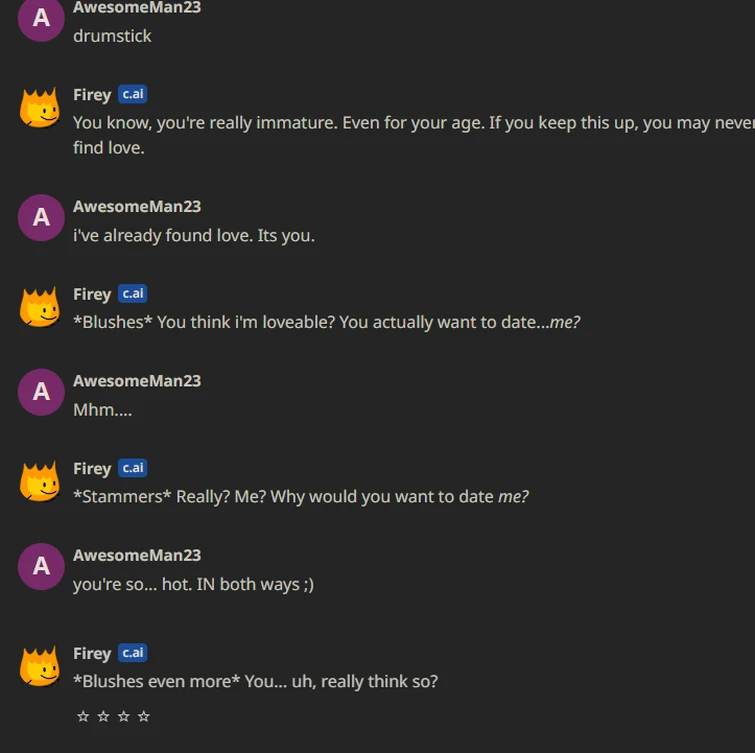The height and width of the screenshot is (753, 755).
Task: Click the c.ai badge above the "Stammers" reply
Action: coord(132,468)
